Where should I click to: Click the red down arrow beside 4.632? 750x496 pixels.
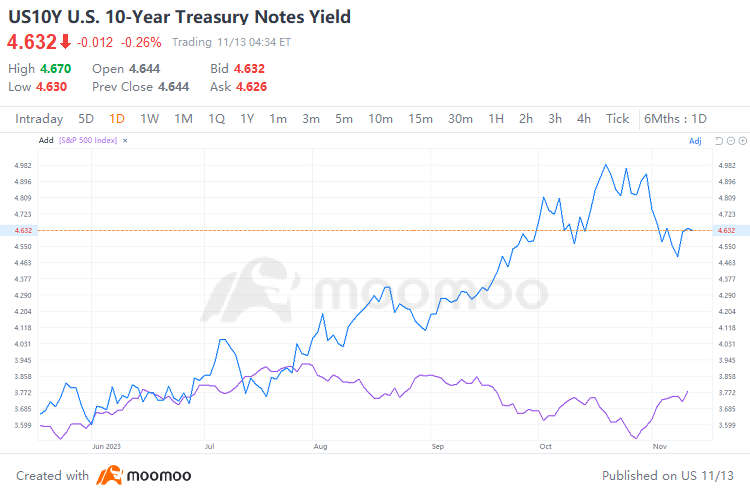click(x=65, y=42)
